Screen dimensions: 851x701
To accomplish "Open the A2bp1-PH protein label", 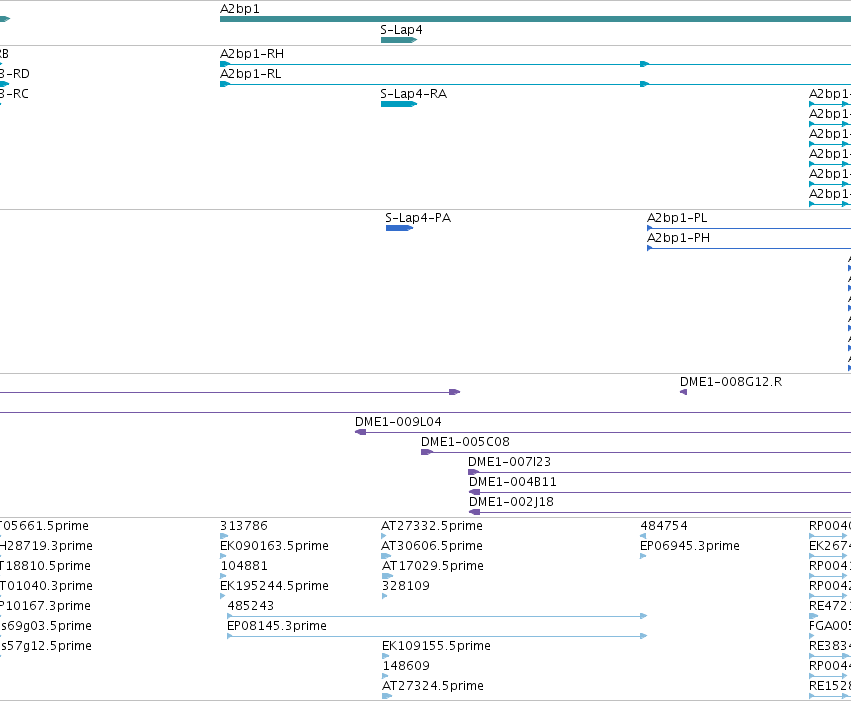I will point(678,238).
